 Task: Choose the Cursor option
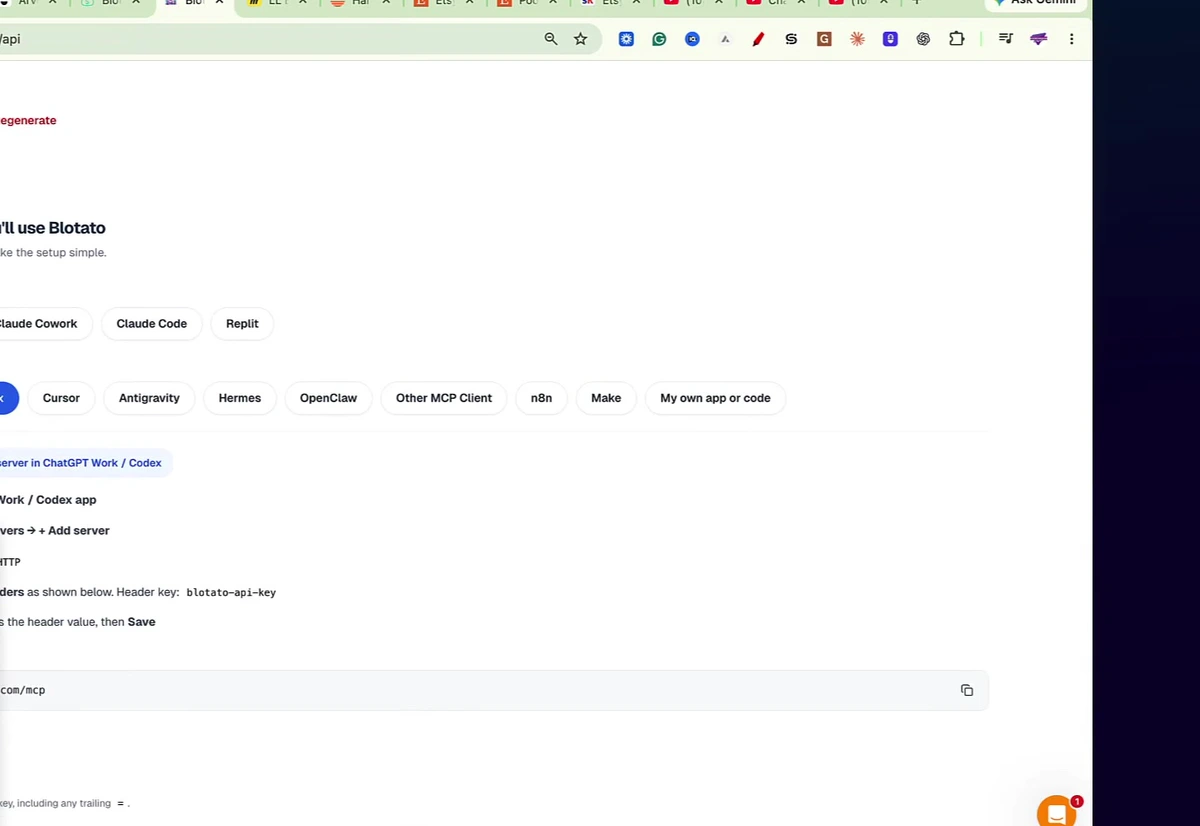(61, 398)
